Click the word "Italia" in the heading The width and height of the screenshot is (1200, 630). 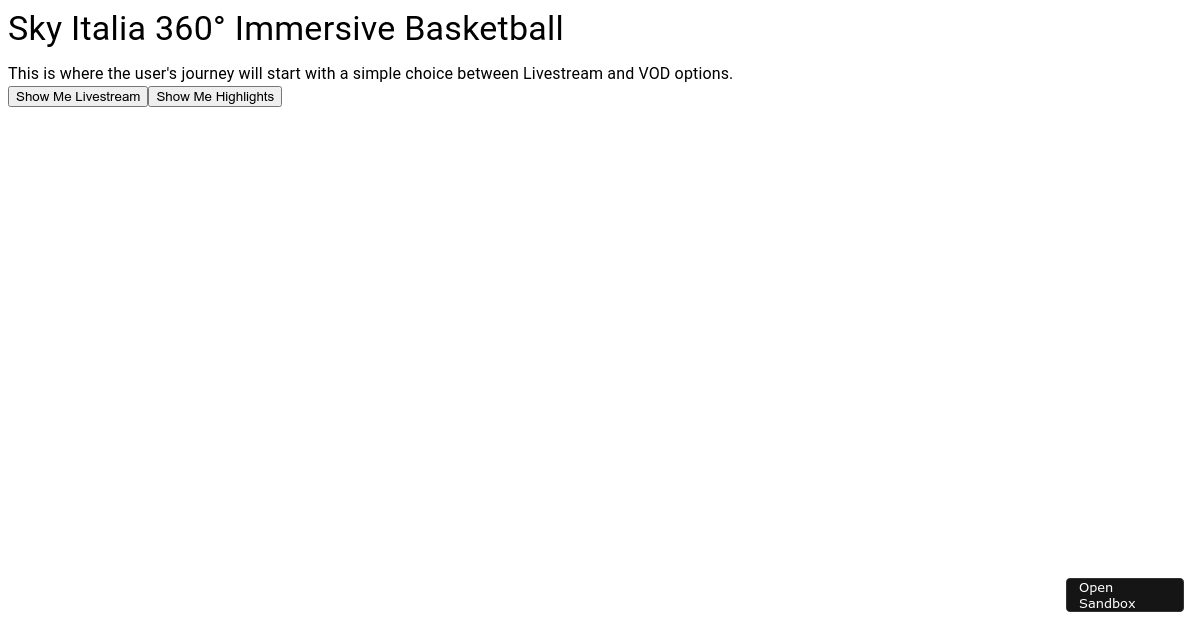[109, 29]
